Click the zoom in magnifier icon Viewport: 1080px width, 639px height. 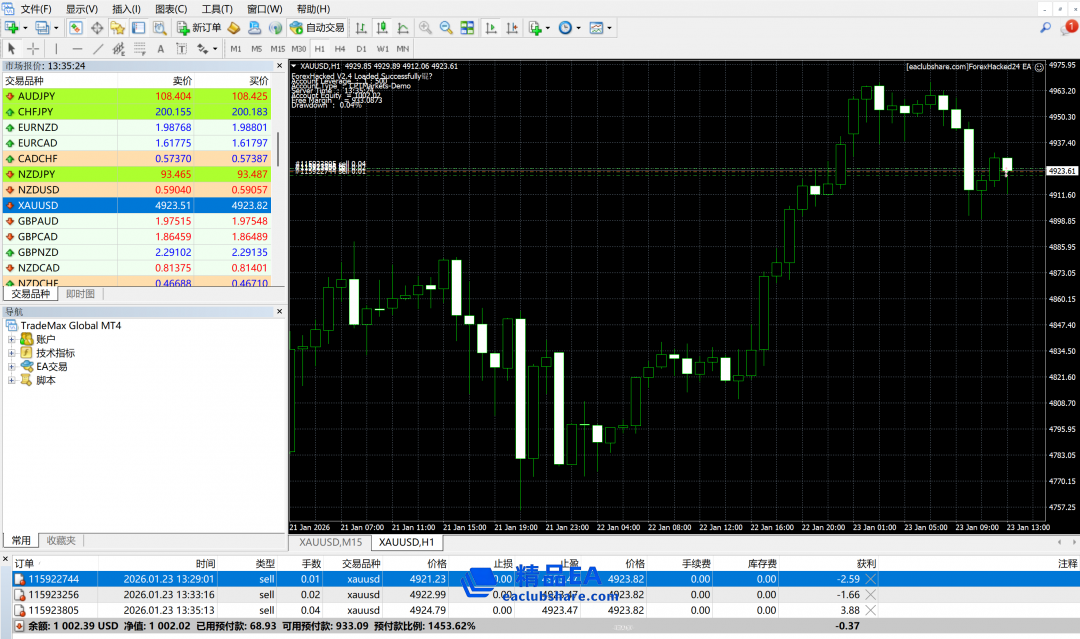[426, 28]
